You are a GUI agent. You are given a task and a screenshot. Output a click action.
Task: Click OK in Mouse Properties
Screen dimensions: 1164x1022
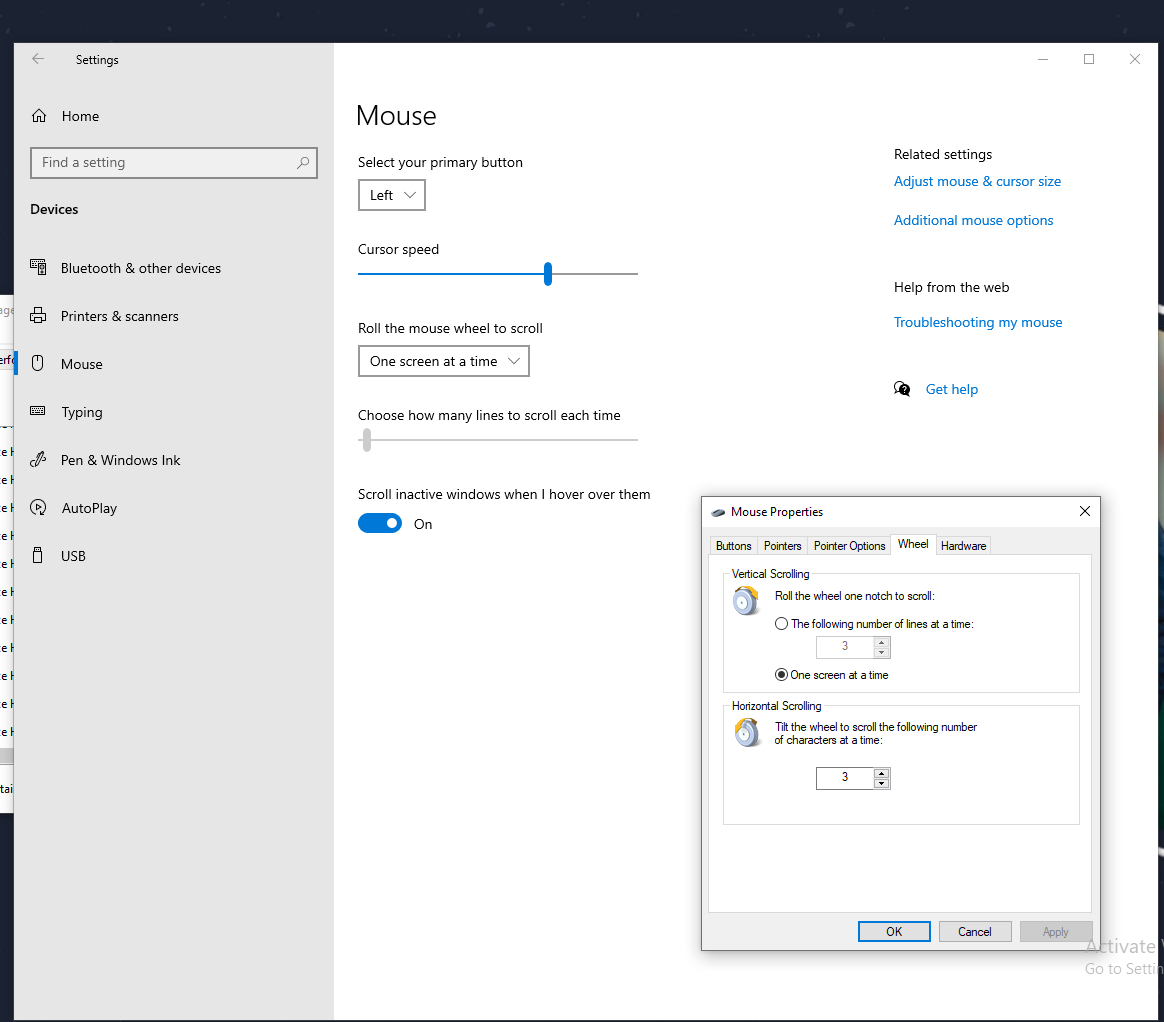(x=894, y=931)
